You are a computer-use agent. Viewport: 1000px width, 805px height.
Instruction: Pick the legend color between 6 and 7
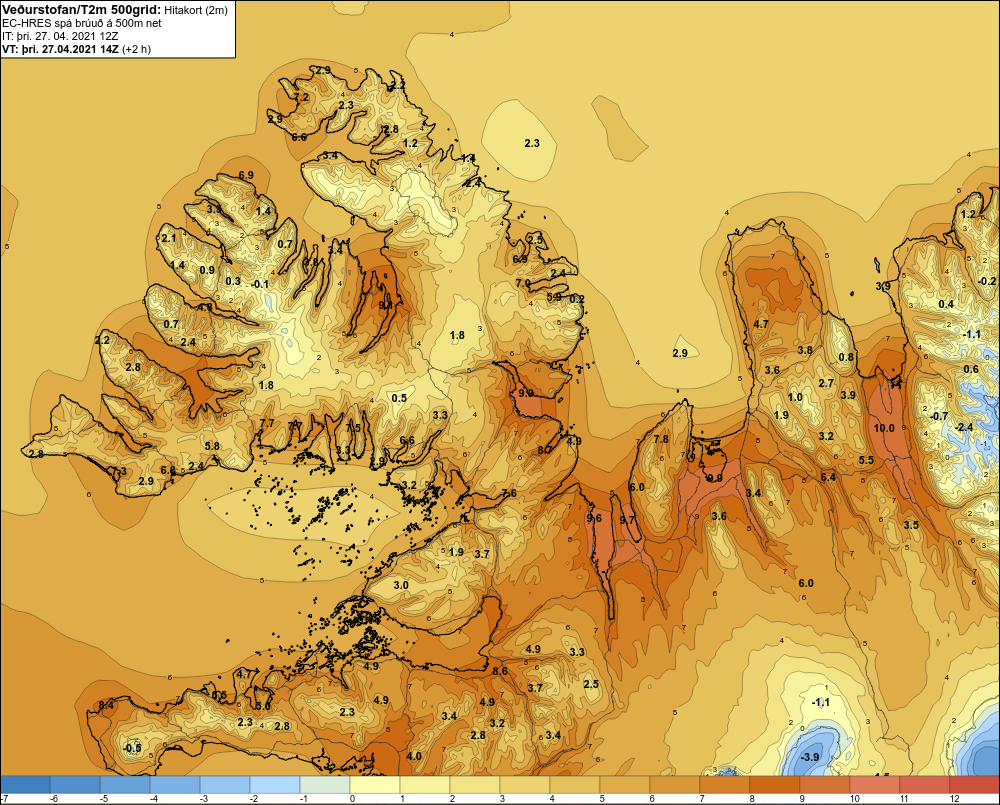coord(674,785)
